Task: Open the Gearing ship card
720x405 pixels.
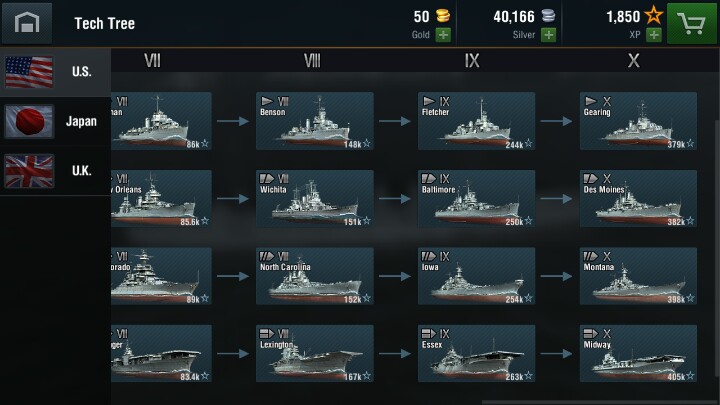Action: 638,122
